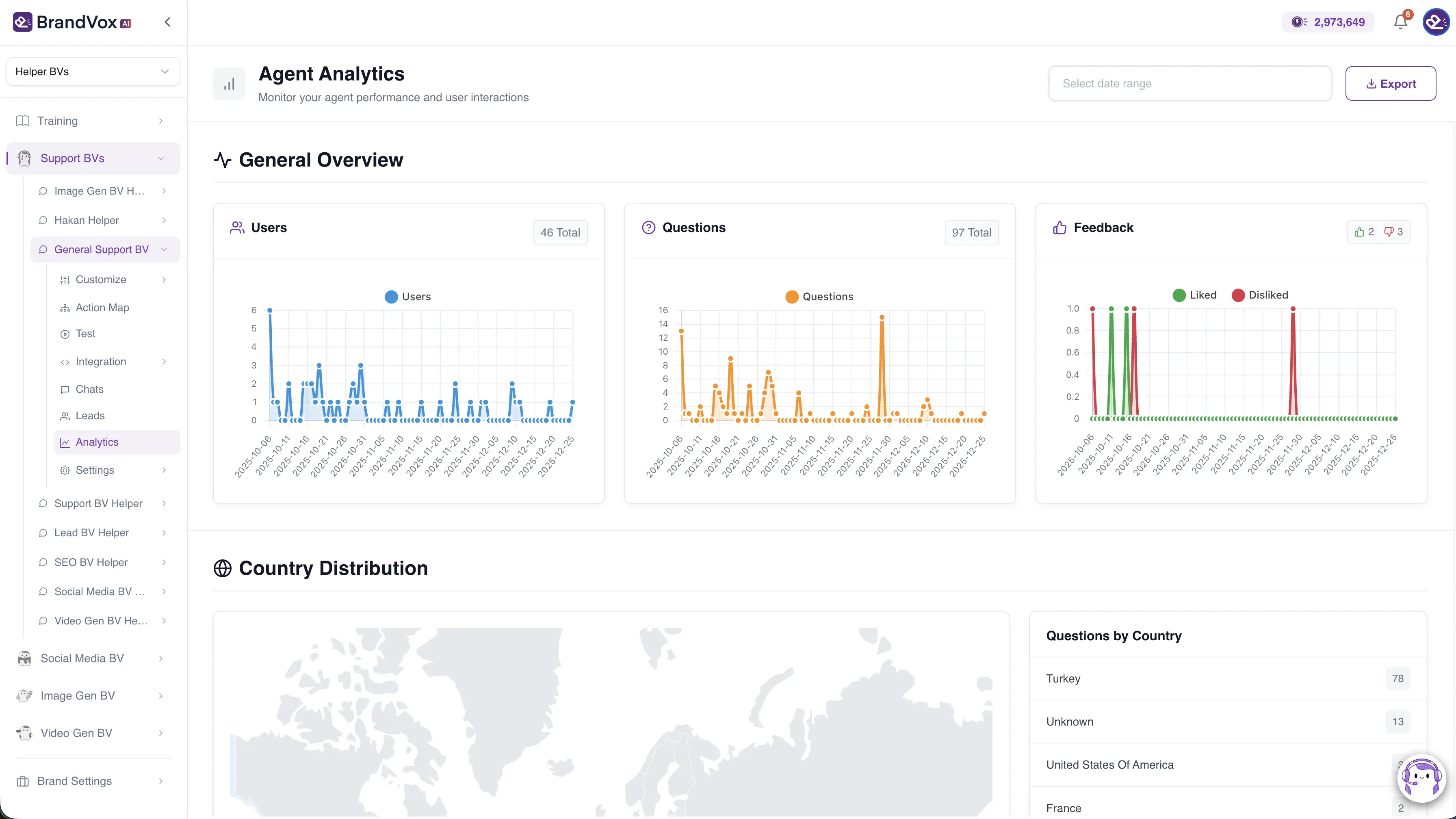Click the Turkey row in Questions by Country
The image size is (1456, 819).
point(1228,679)
